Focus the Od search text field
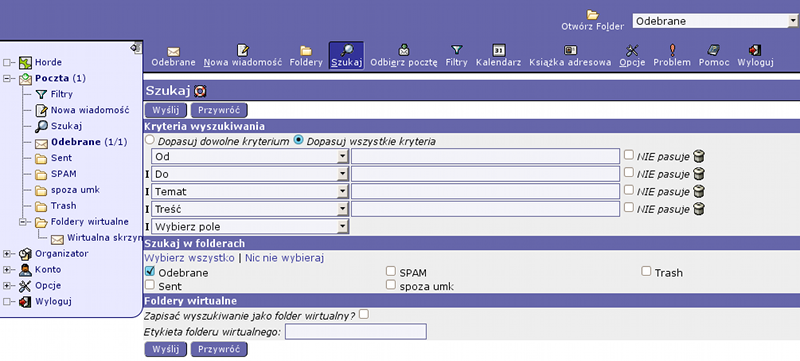This screenshot has height=361, width=800. click(485, 157)
